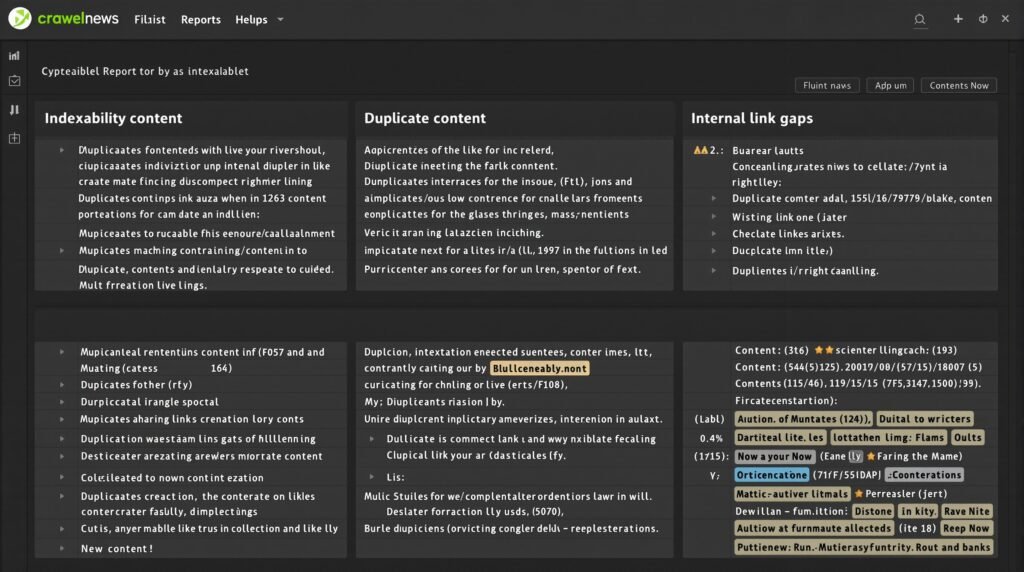Open the Reports menu
Viewport: 1024px width, 572px height.
pyautogui.click(x=200, y=20)
